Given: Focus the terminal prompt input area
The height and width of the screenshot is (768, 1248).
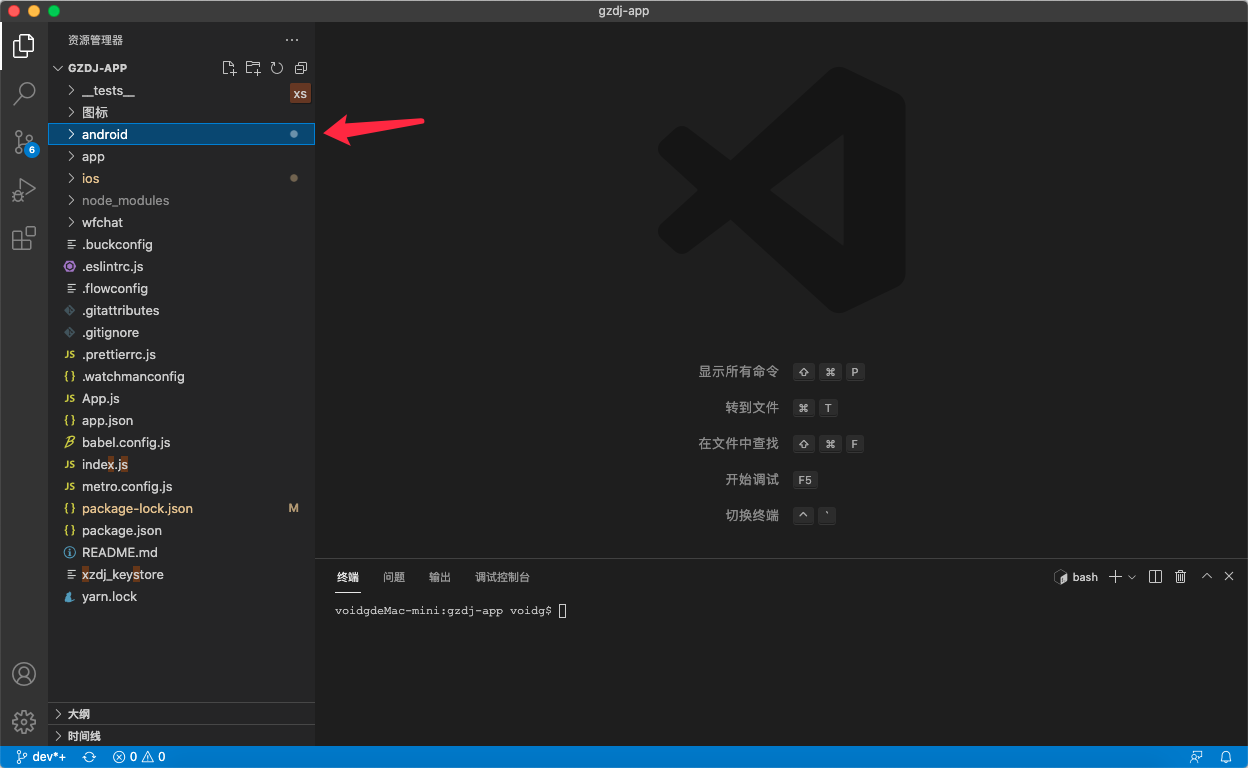Looking at the screenshot, I should (x=562, y=610).
